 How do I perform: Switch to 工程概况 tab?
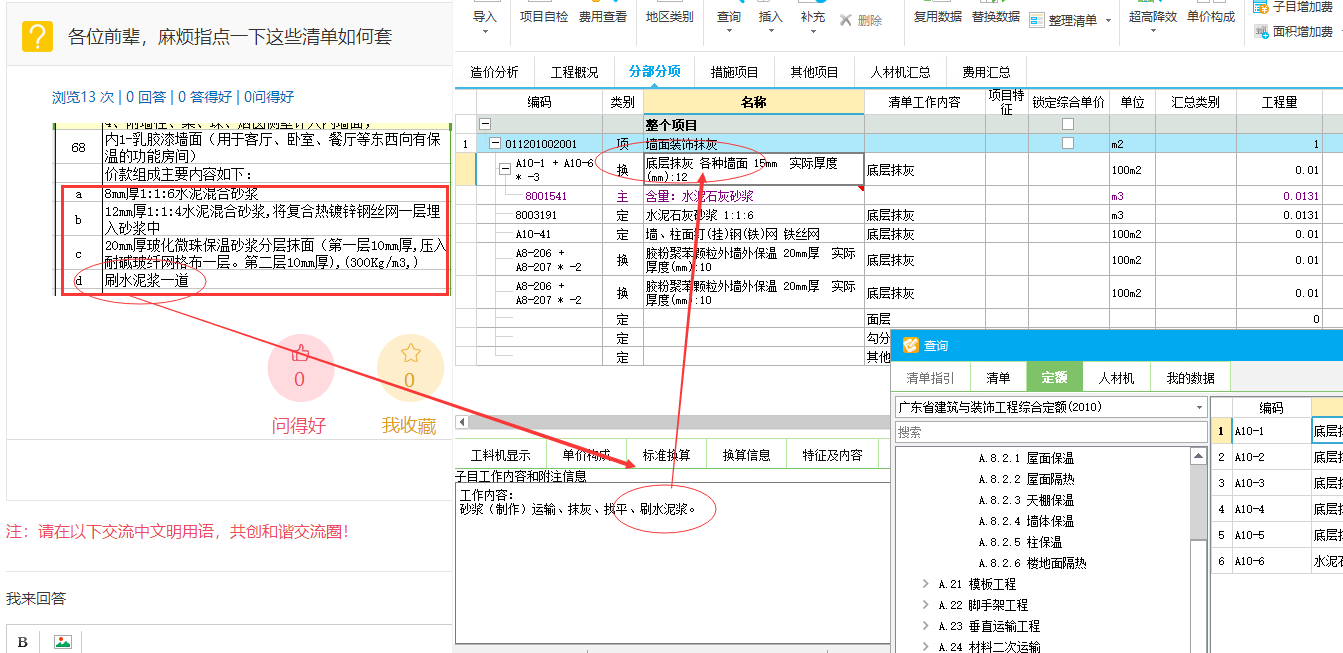tap(574, 72)
